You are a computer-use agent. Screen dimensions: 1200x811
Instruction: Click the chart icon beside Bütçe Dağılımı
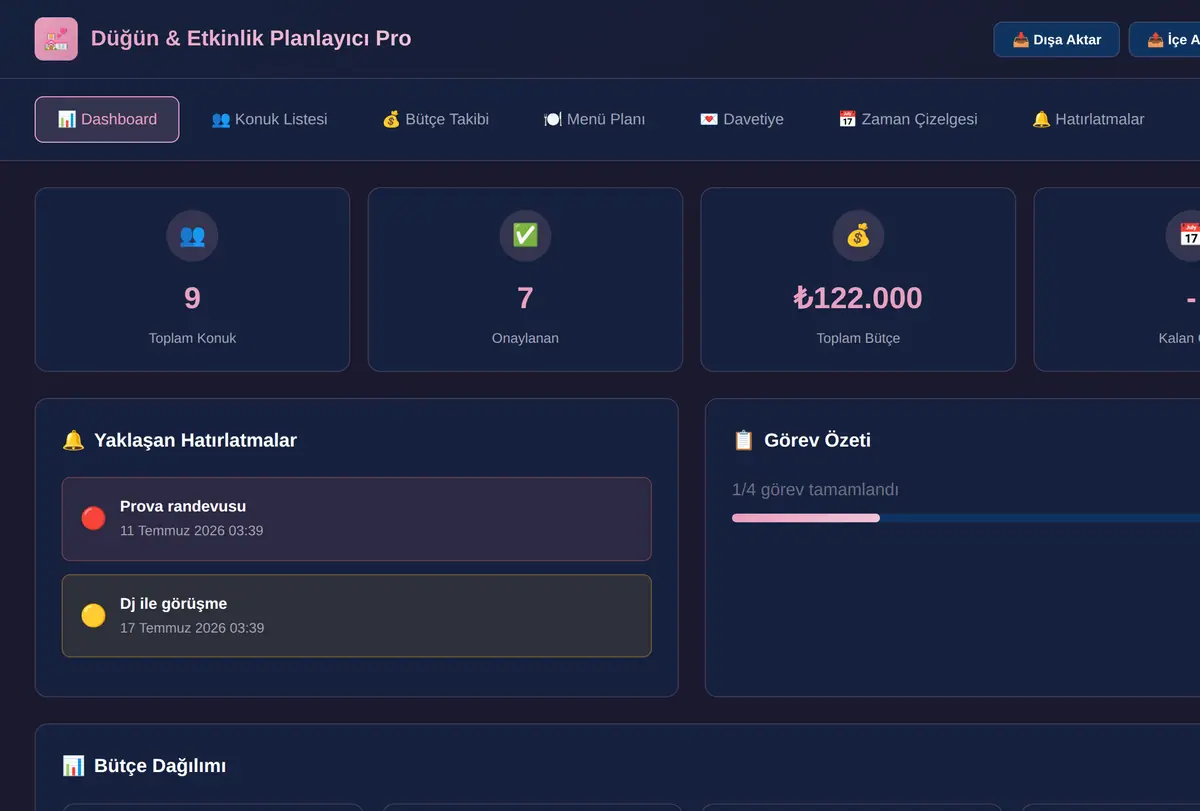(x=73, y=766)
